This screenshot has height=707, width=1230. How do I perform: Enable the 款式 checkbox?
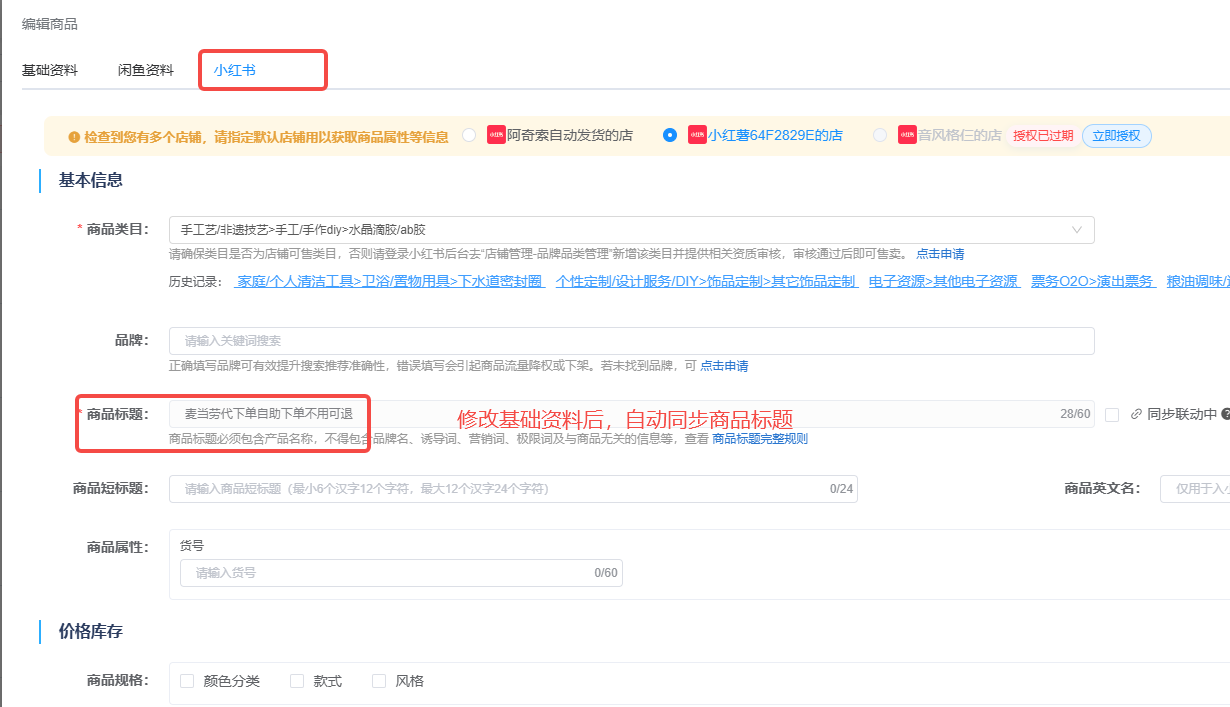pos(297,681)
